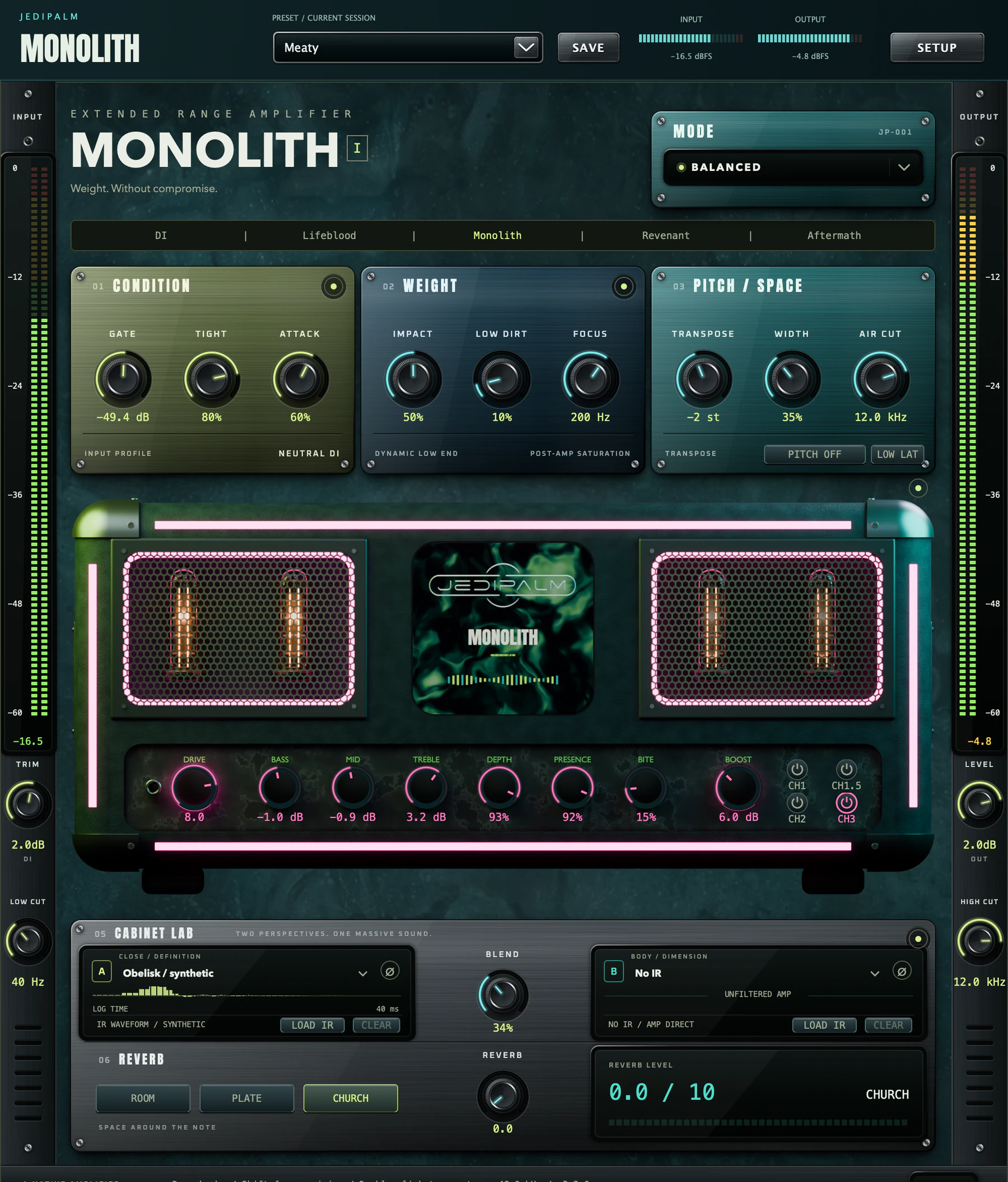Image resolution: width=1008 pixels, height=1182 pixels.
Task: Expand the BALANCED mode dropdown
Action: [x=792, y=167]
